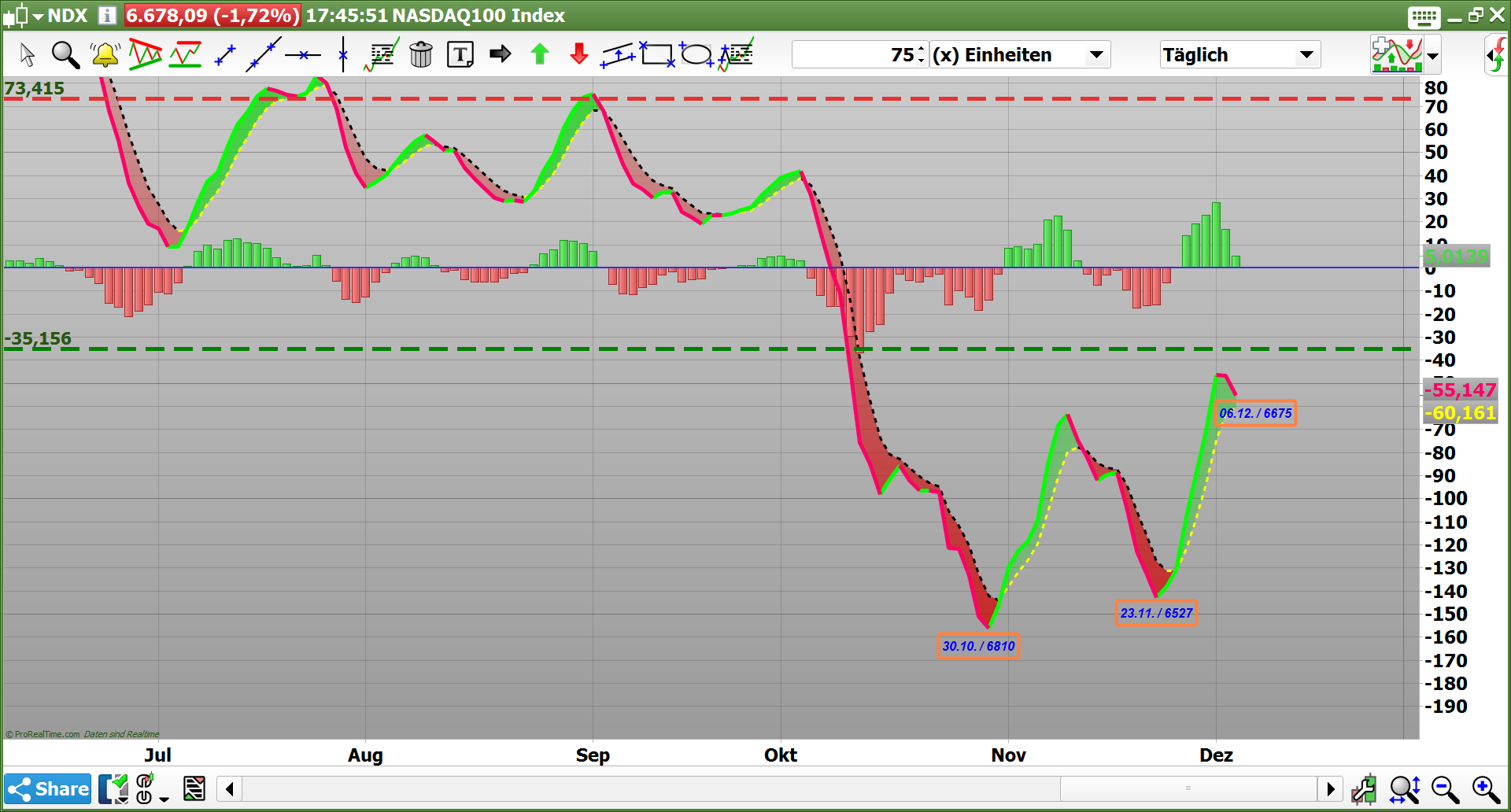The width and height of the screenshot is (1511, 812).
Task: Select the vertical line tool
Action: point(343,54)
